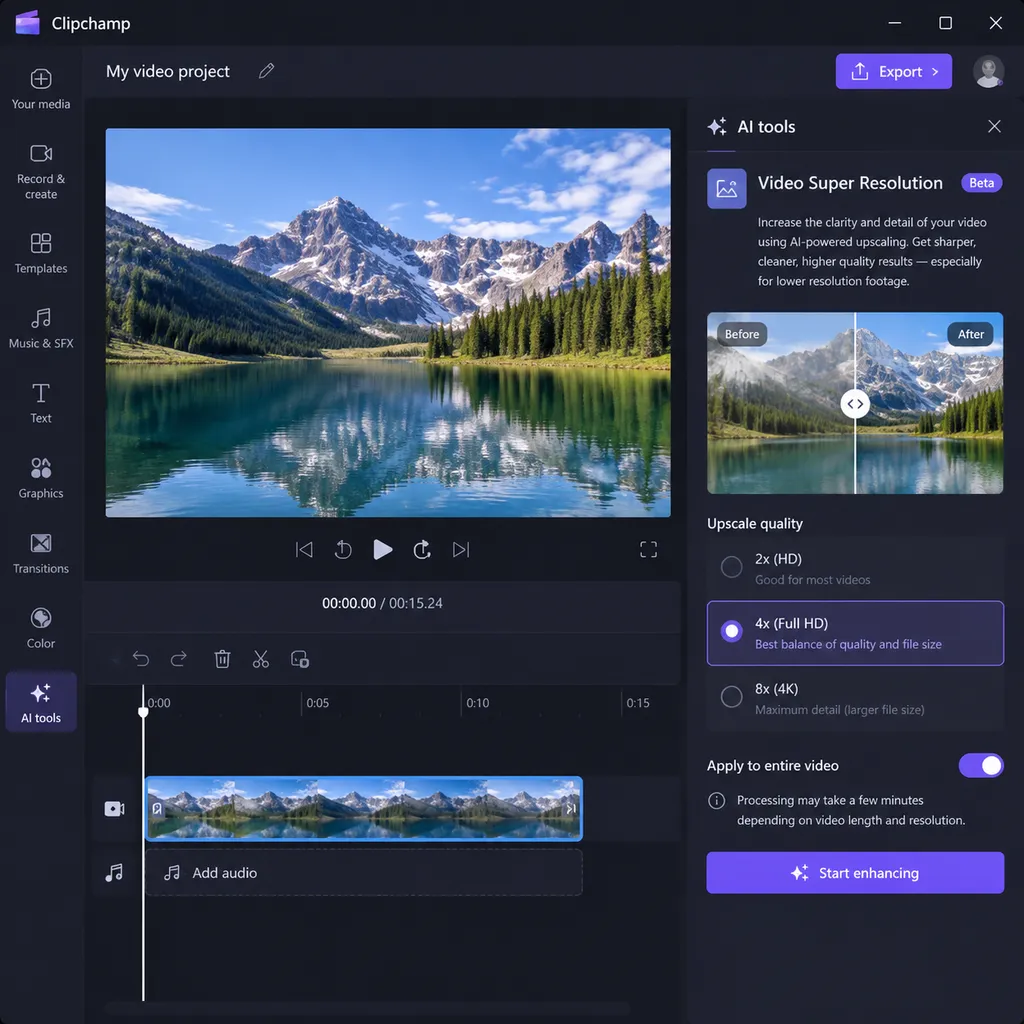Click the pencil icon to rename project

pyautogui.click(x=266, y=71)
